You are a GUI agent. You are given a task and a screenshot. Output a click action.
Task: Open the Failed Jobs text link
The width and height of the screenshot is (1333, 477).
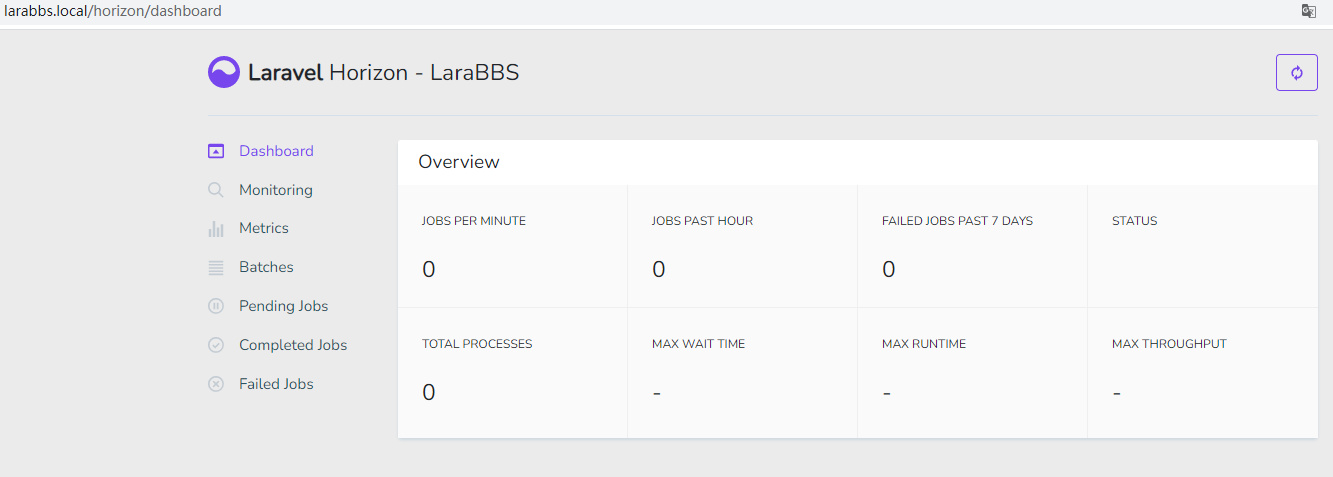click(x=276, y=384)
